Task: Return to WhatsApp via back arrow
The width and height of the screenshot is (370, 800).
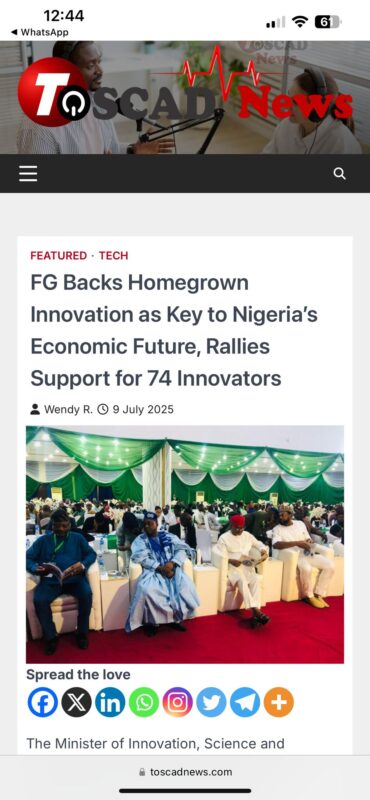Action: point(39,32)
